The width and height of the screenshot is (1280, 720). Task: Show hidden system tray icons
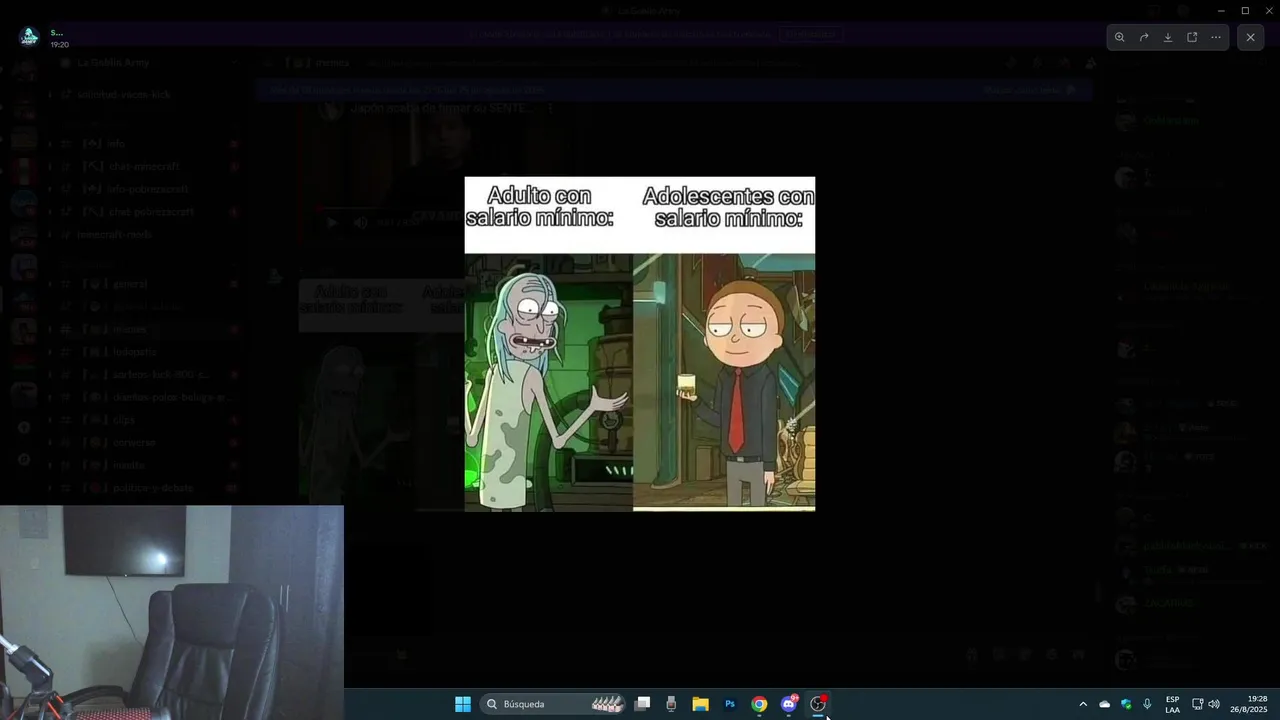(1083, 704)
